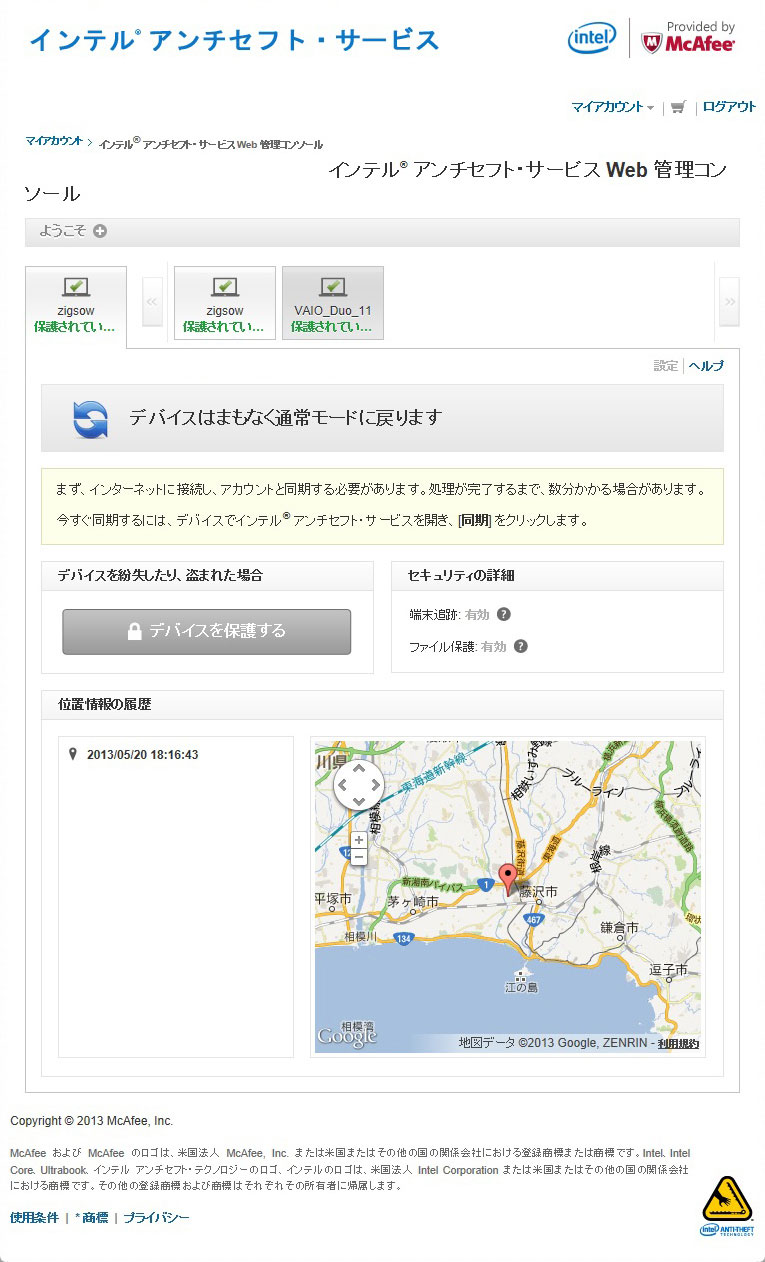Open the マイアカウント dropdown menu
Image resolution: width=765 pixels, height=1262 pixels.
[x=612, y=107]
